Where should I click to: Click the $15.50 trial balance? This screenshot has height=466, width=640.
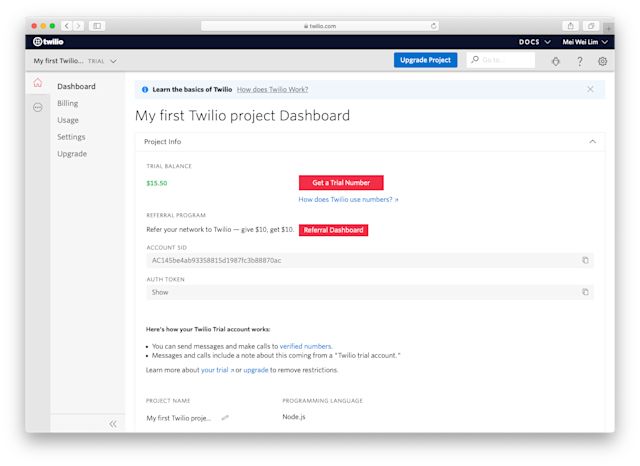[157, 183]
